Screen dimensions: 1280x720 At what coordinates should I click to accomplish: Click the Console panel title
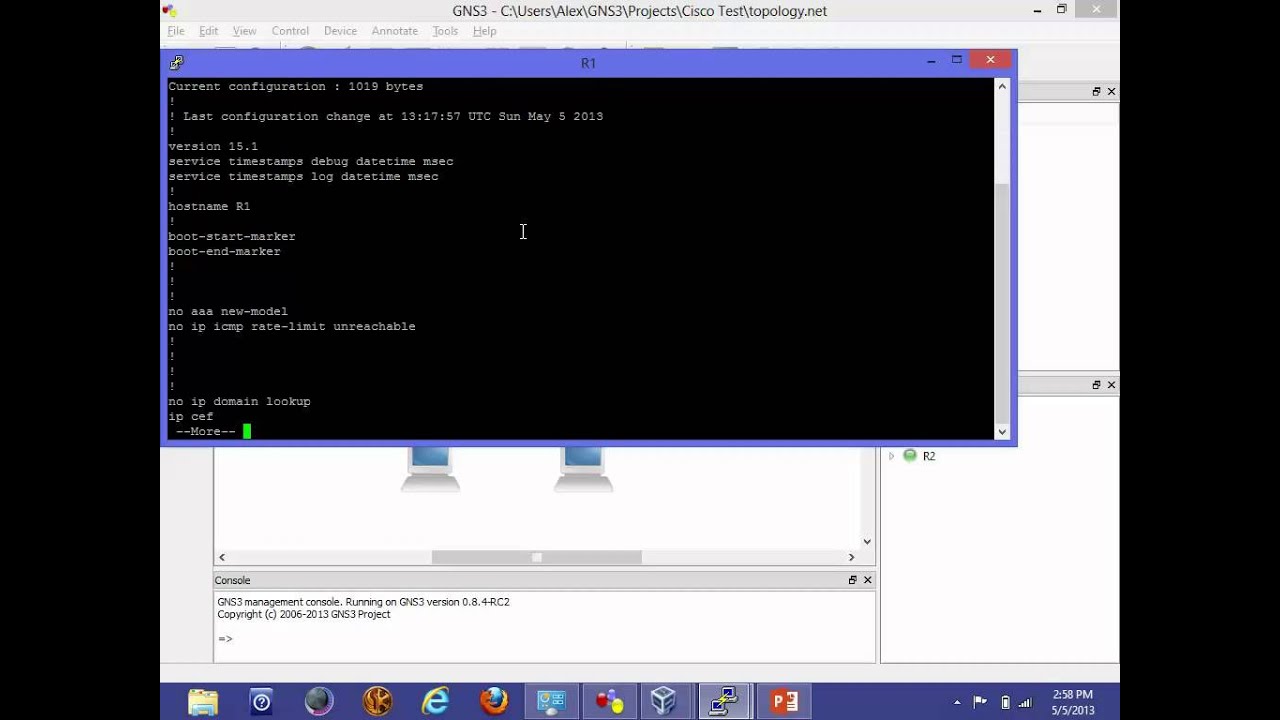pos(232,580)
